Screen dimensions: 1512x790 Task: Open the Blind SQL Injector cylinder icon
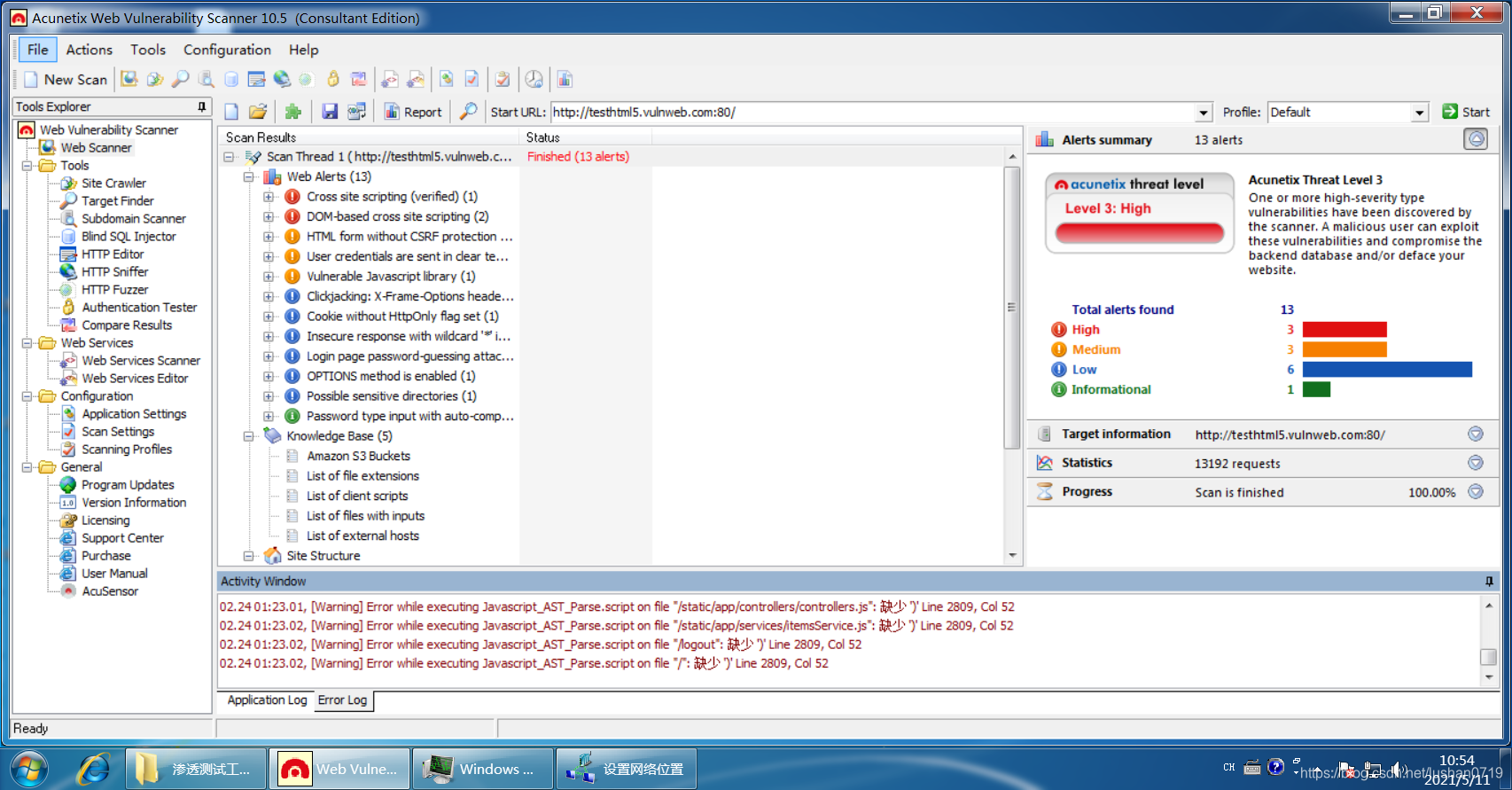[231, 80]
